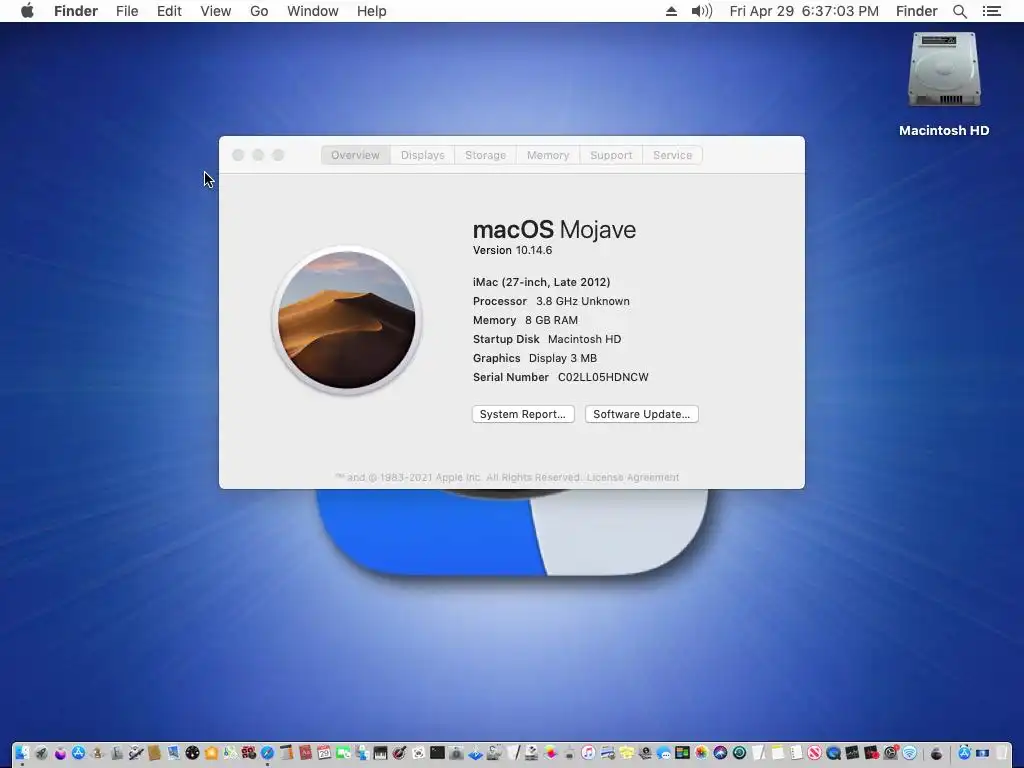Open TextEdit from the Dock
Viewport: 1024px width, 768px height.
point(758,753)
